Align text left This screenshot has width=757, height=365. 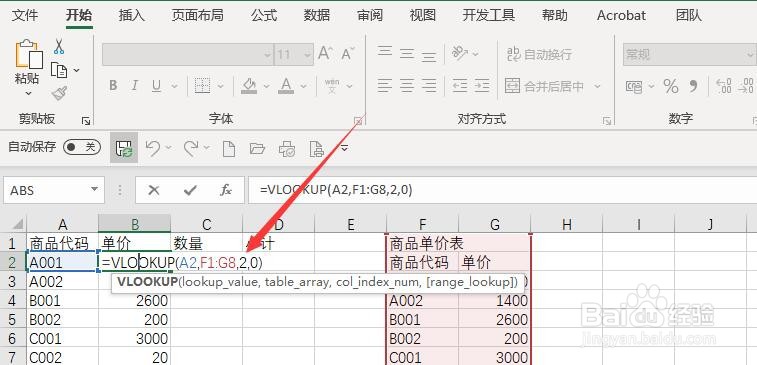pos(385,86)
